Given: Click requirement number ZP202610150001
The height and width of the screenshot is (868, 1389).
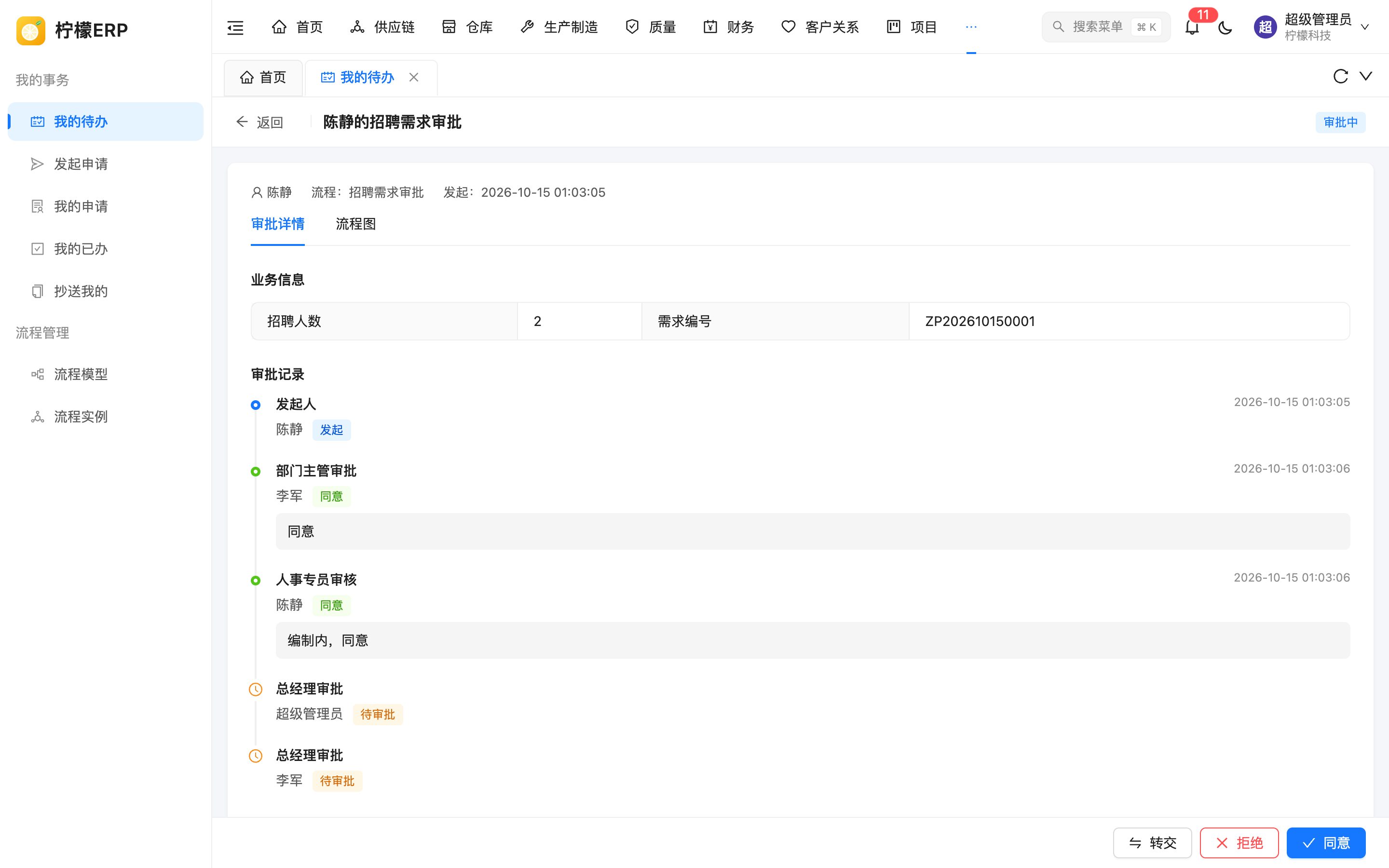Looking at the screenshot, I should point(980,322).
